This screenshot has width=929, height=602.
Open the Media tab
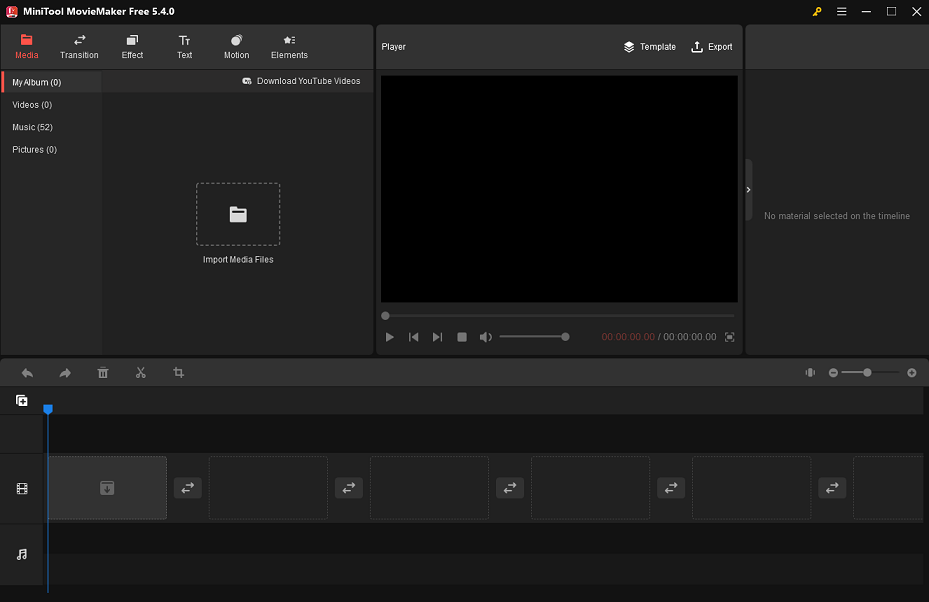(x=27, y=47)
